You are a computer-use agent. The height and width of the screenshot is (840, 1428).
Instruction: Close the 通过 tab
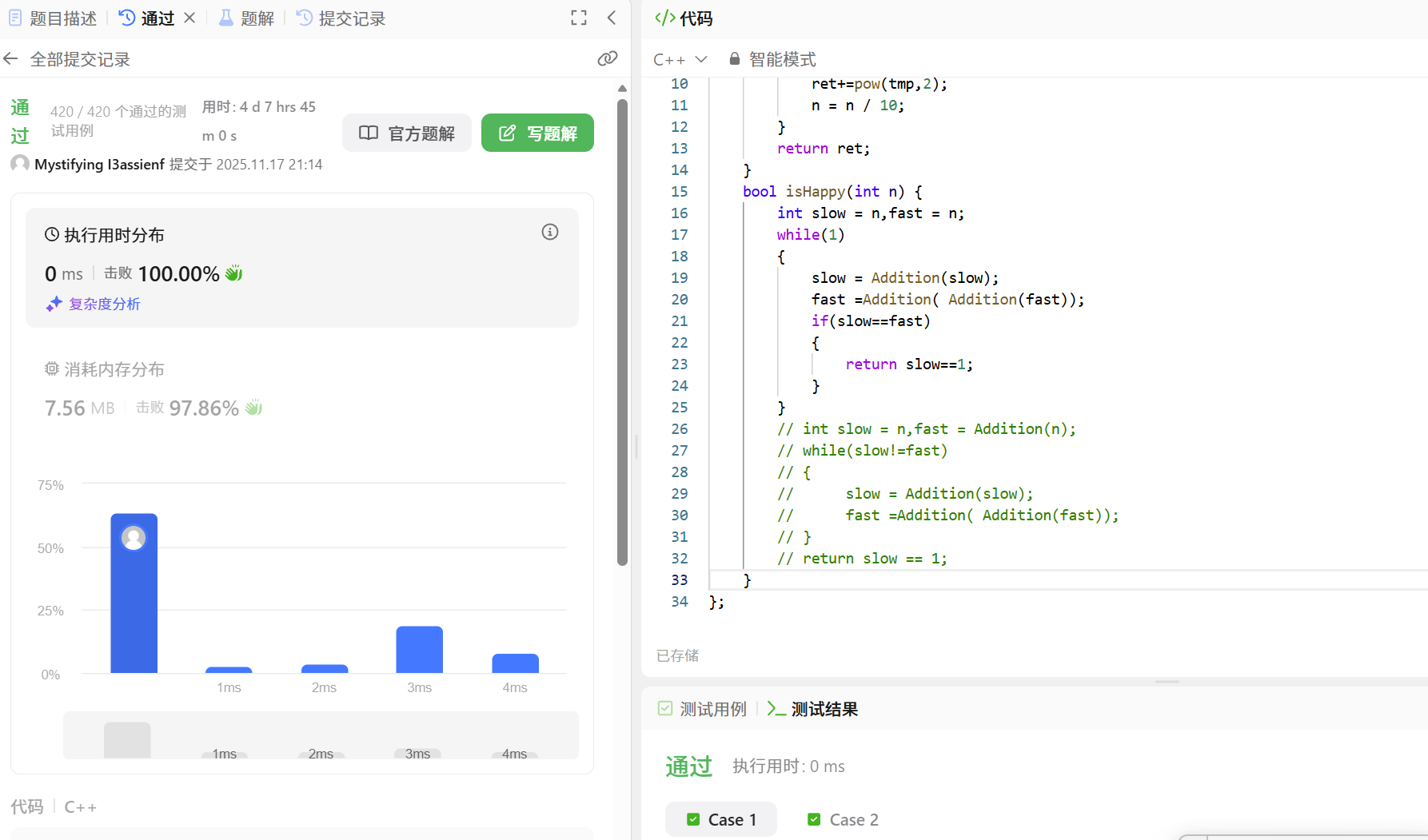pyautogui.click(x=189, y=18)
